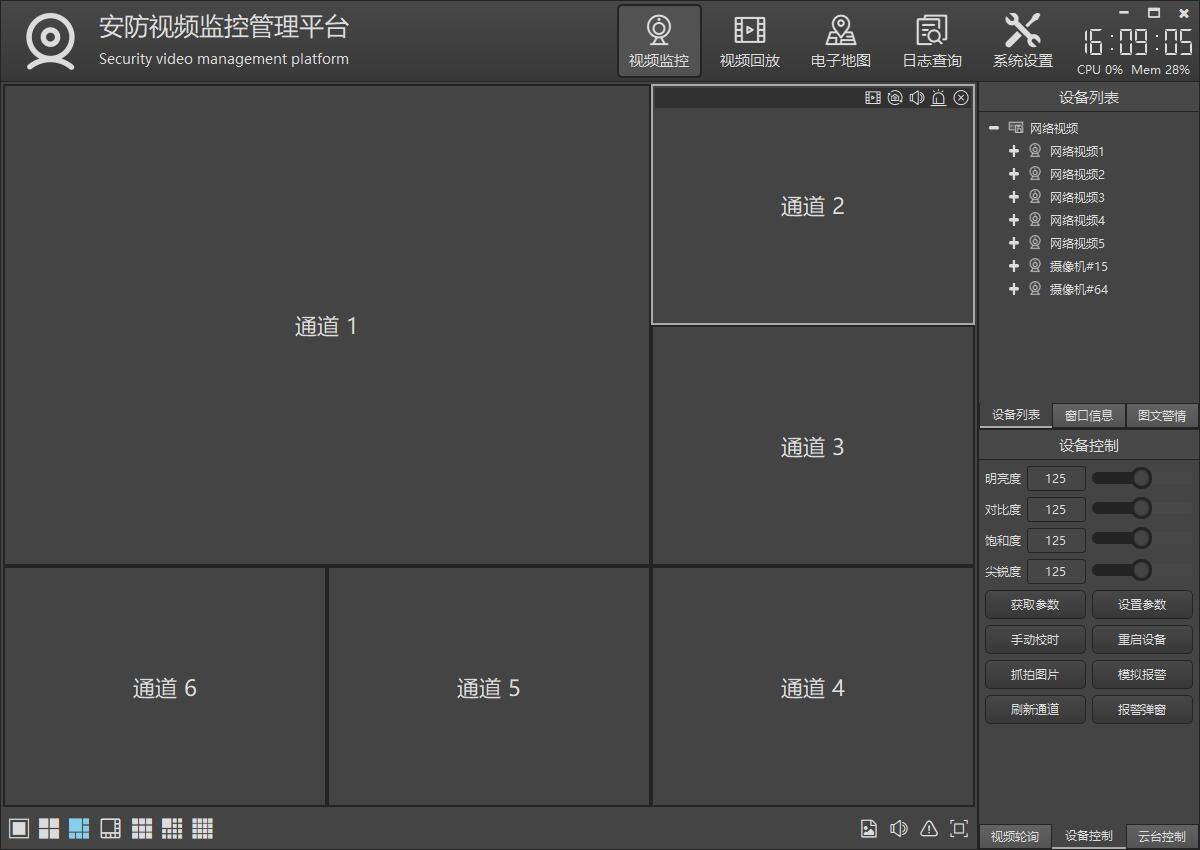Image resolution: width=1200 pixels, height=850 pixels.
Task: Click the 抓拍图片 button
Action: [x=1035, y=674]
